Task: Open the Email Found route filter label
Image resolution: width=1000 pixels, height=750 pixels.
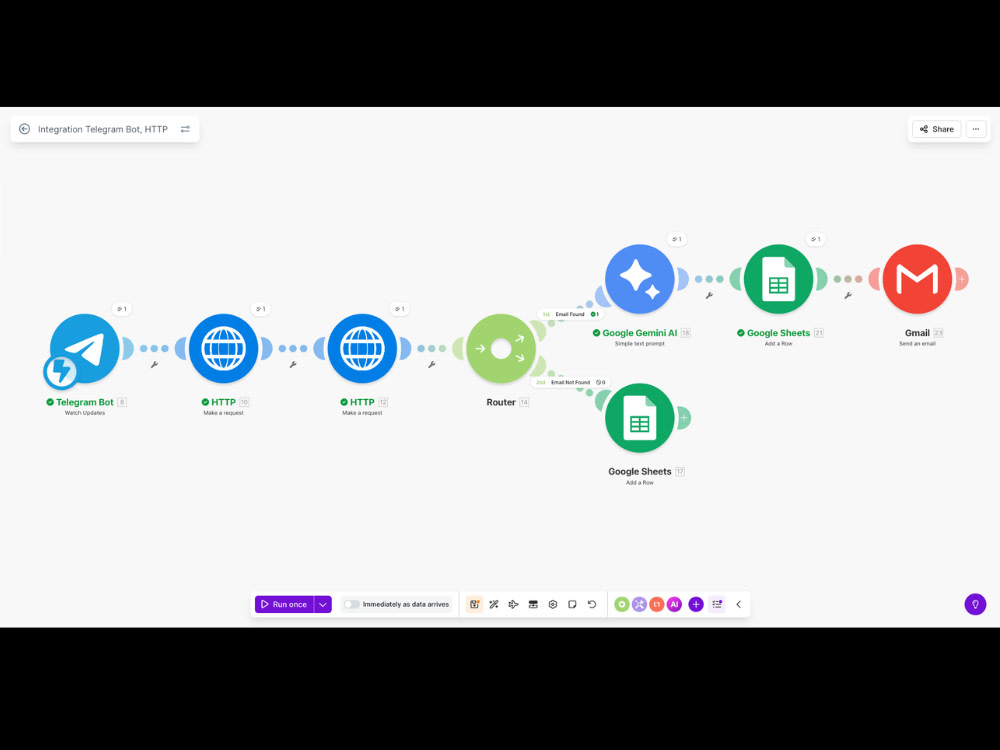Action: (x=570, y=314)
